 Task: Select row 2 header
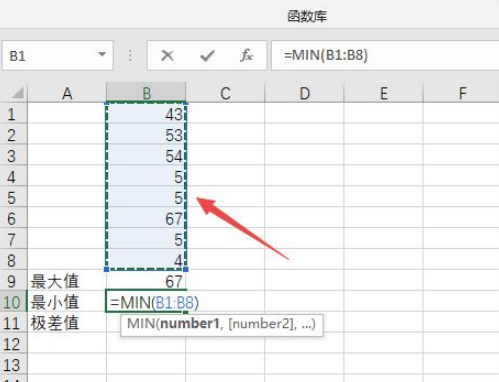[x=13, y=134]
